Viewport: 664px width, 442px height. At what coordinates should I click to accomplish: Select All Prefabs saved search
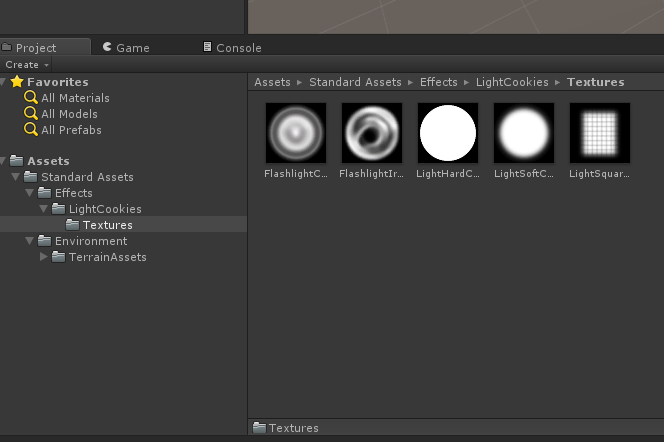click(71, 130)
